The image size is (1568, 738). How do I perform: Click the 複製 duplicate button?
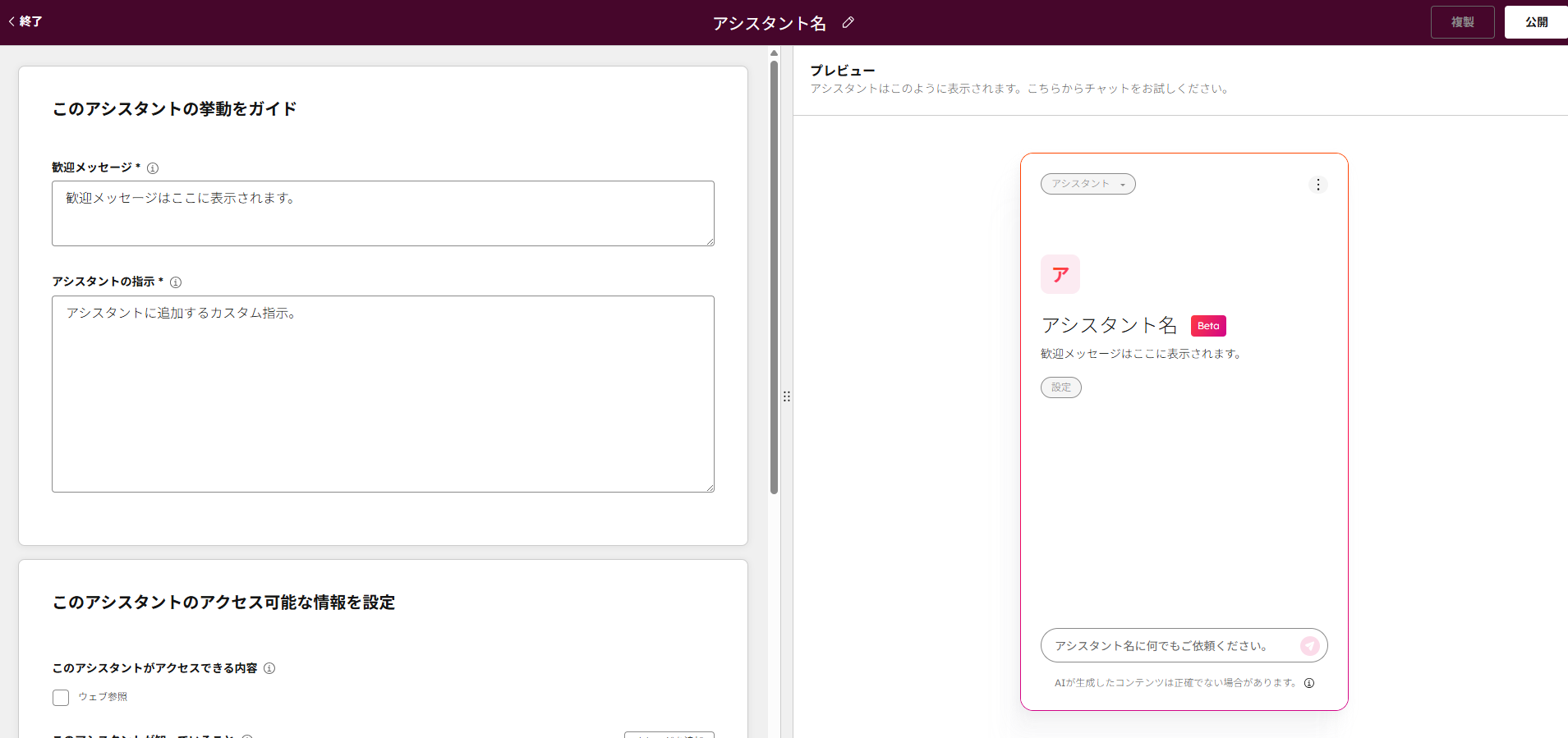pos(1462,22)
